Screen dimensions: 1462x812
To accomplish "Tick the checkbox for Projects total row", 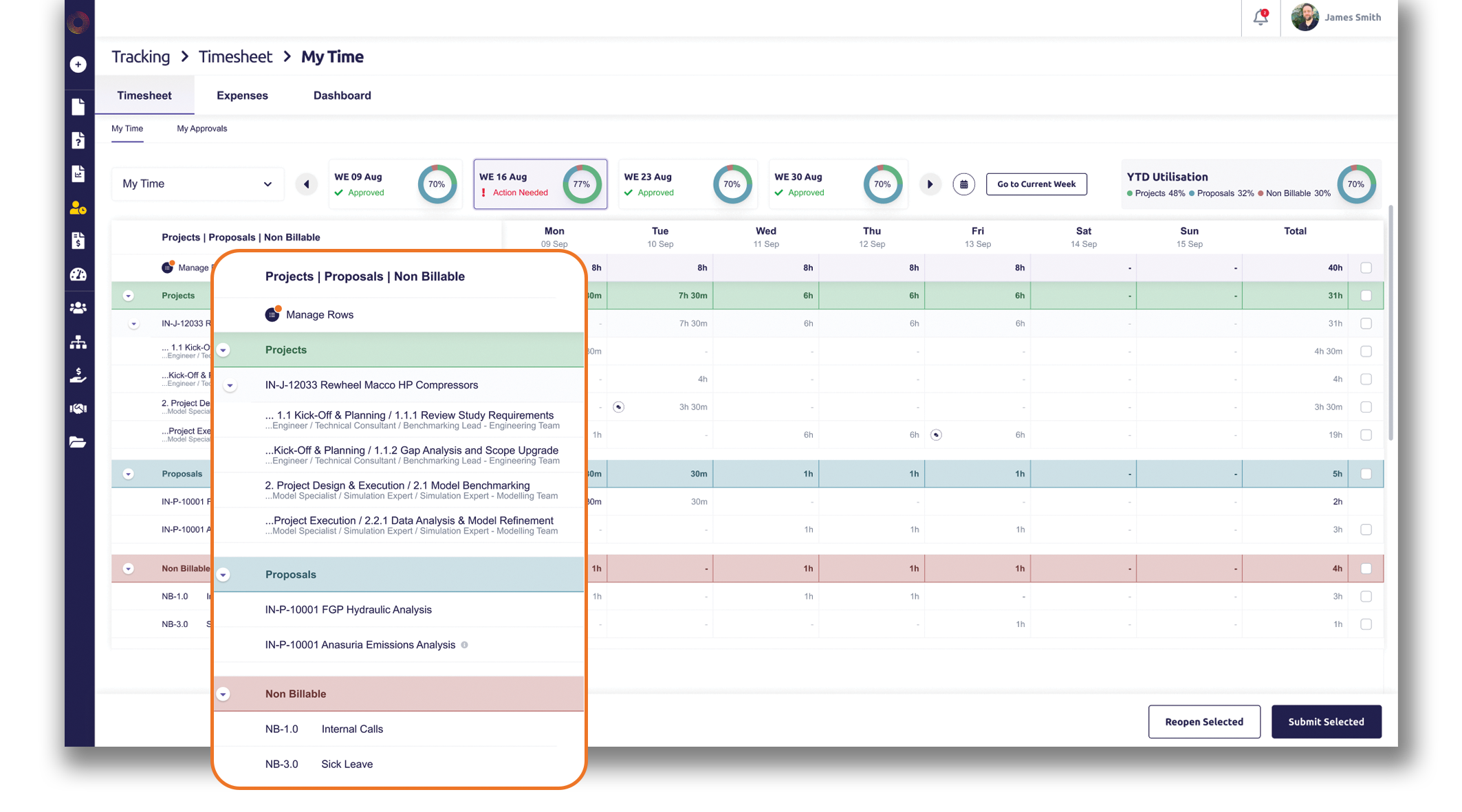I will coord(1366,296).
